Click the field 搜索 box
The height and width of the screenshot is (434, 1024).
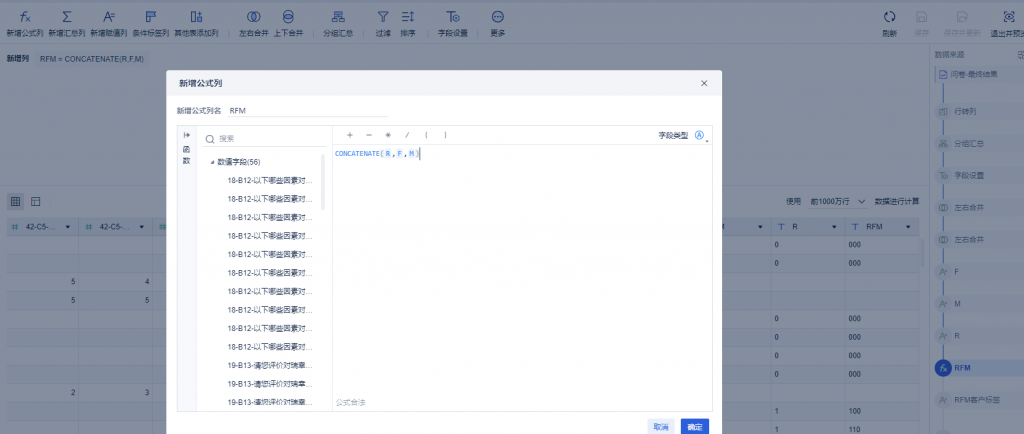click(x=264, y=138)
